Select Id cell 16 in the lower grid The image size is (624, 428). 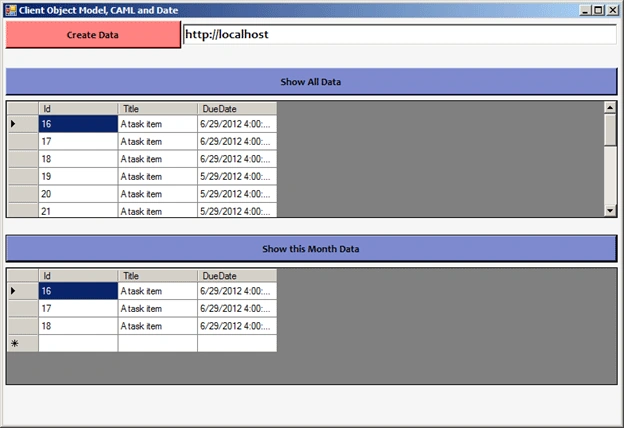tap(78, 291)
